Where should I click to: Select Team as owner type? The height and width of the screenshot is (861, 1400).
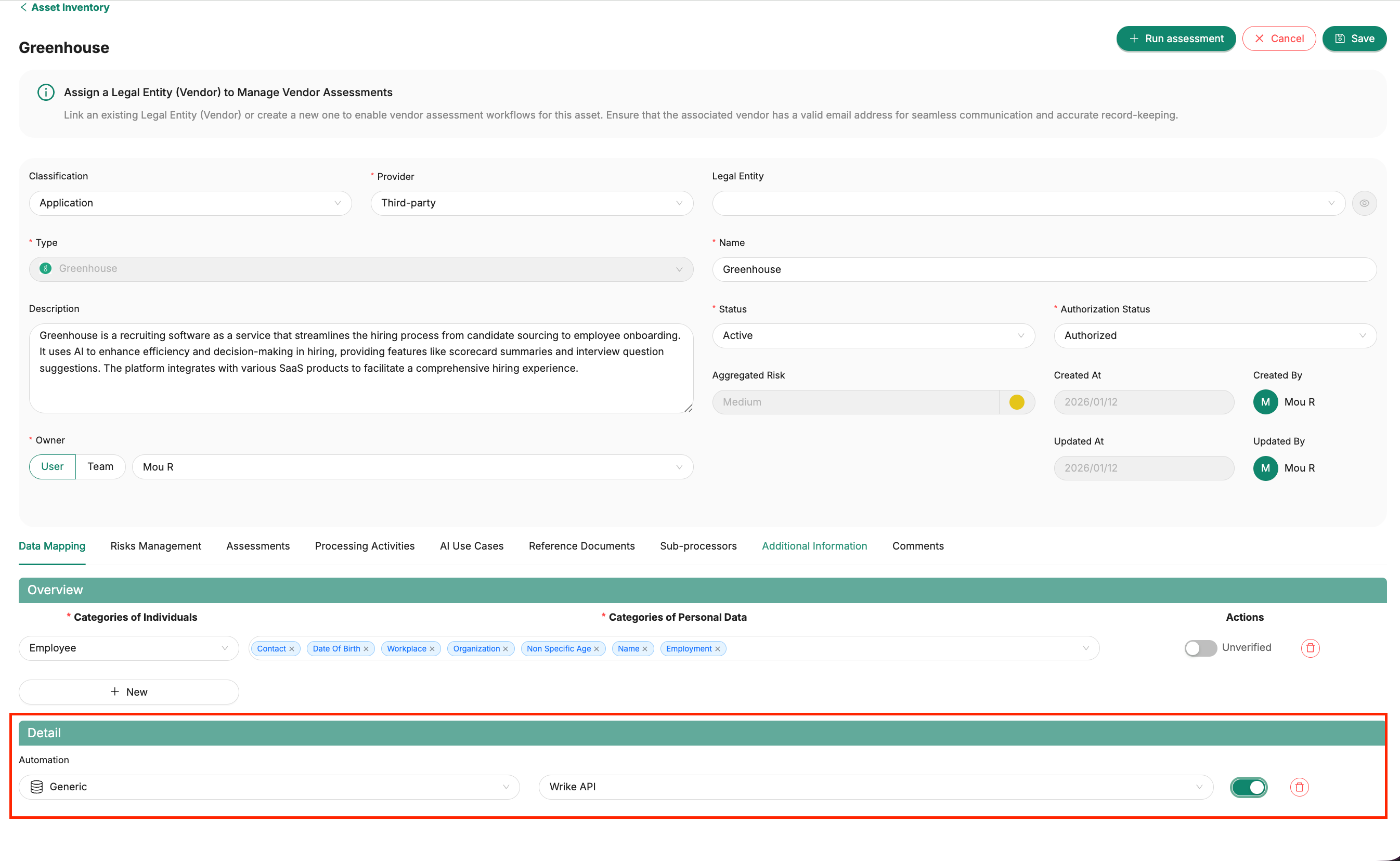pos(100,467)
